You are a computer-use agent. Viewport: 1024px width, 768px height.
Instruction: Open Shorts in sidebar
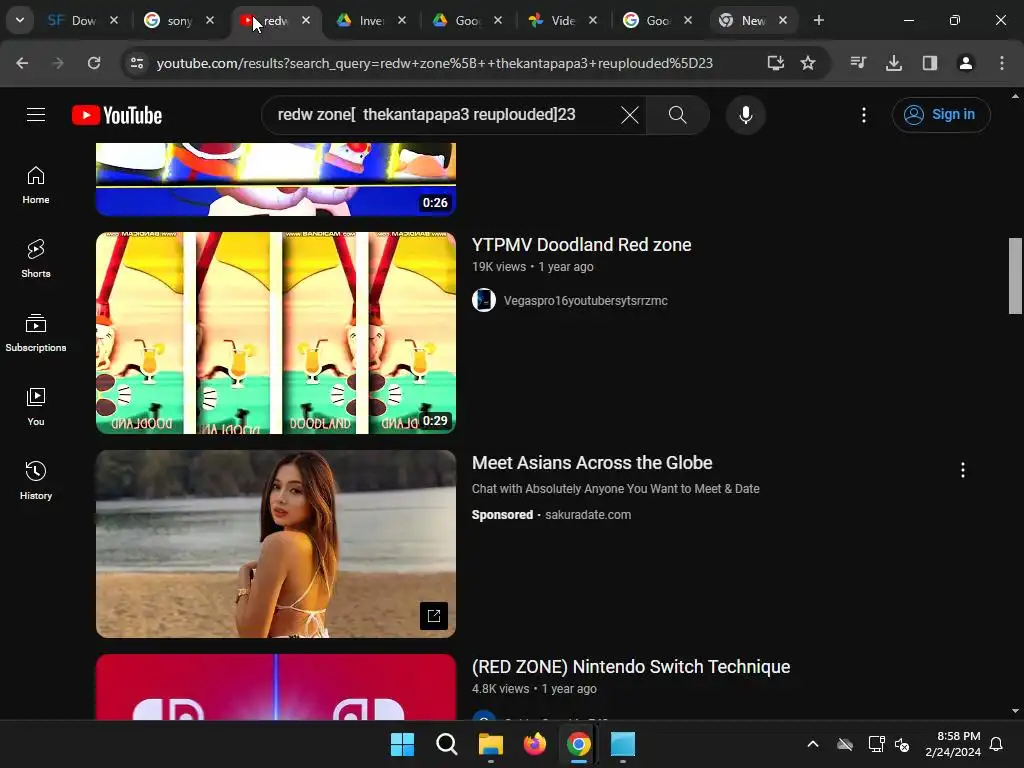coord(36,259)
